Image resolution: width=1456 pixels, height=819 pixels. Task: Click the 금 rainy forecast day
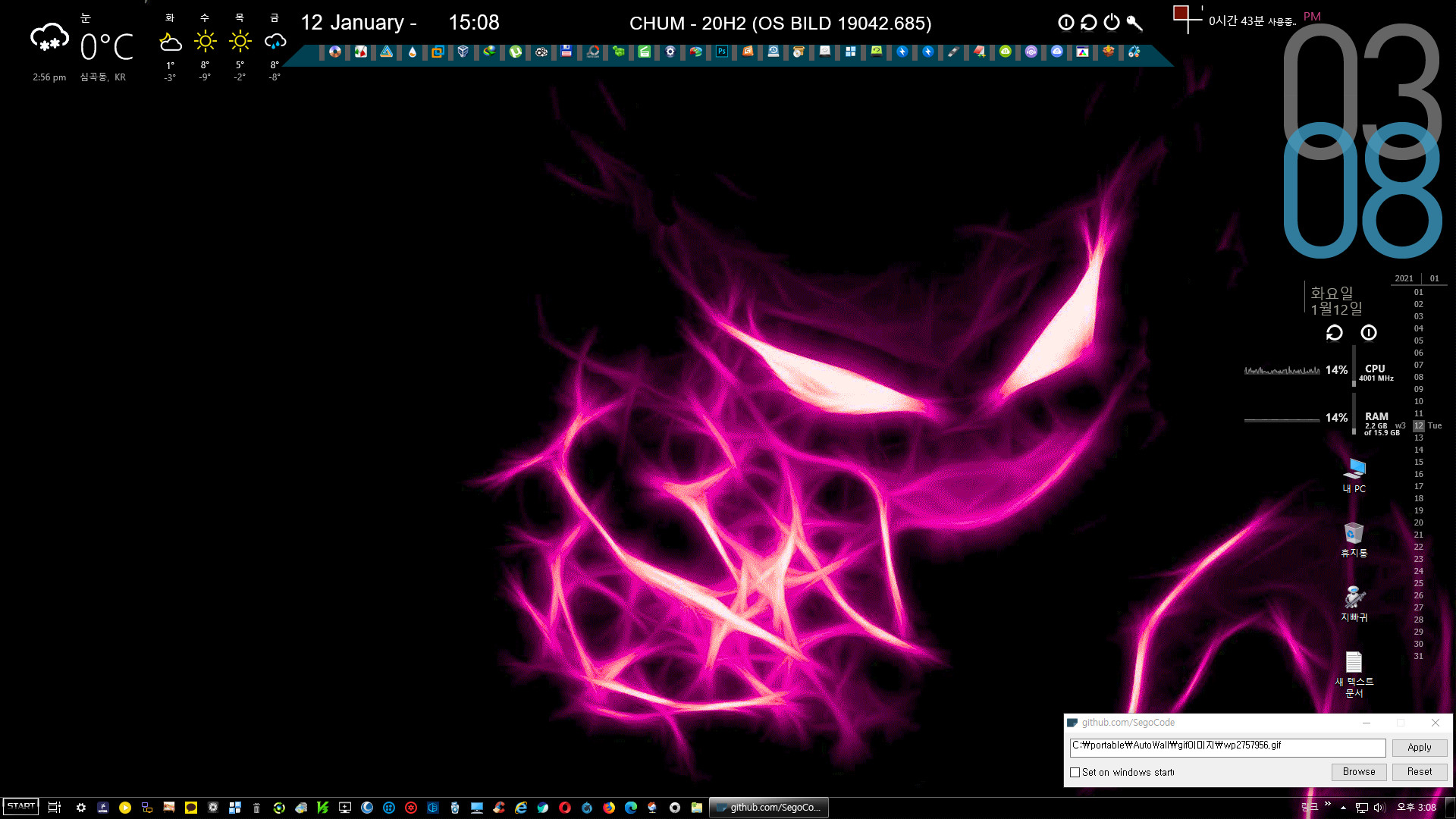click(x=275, y=47)
